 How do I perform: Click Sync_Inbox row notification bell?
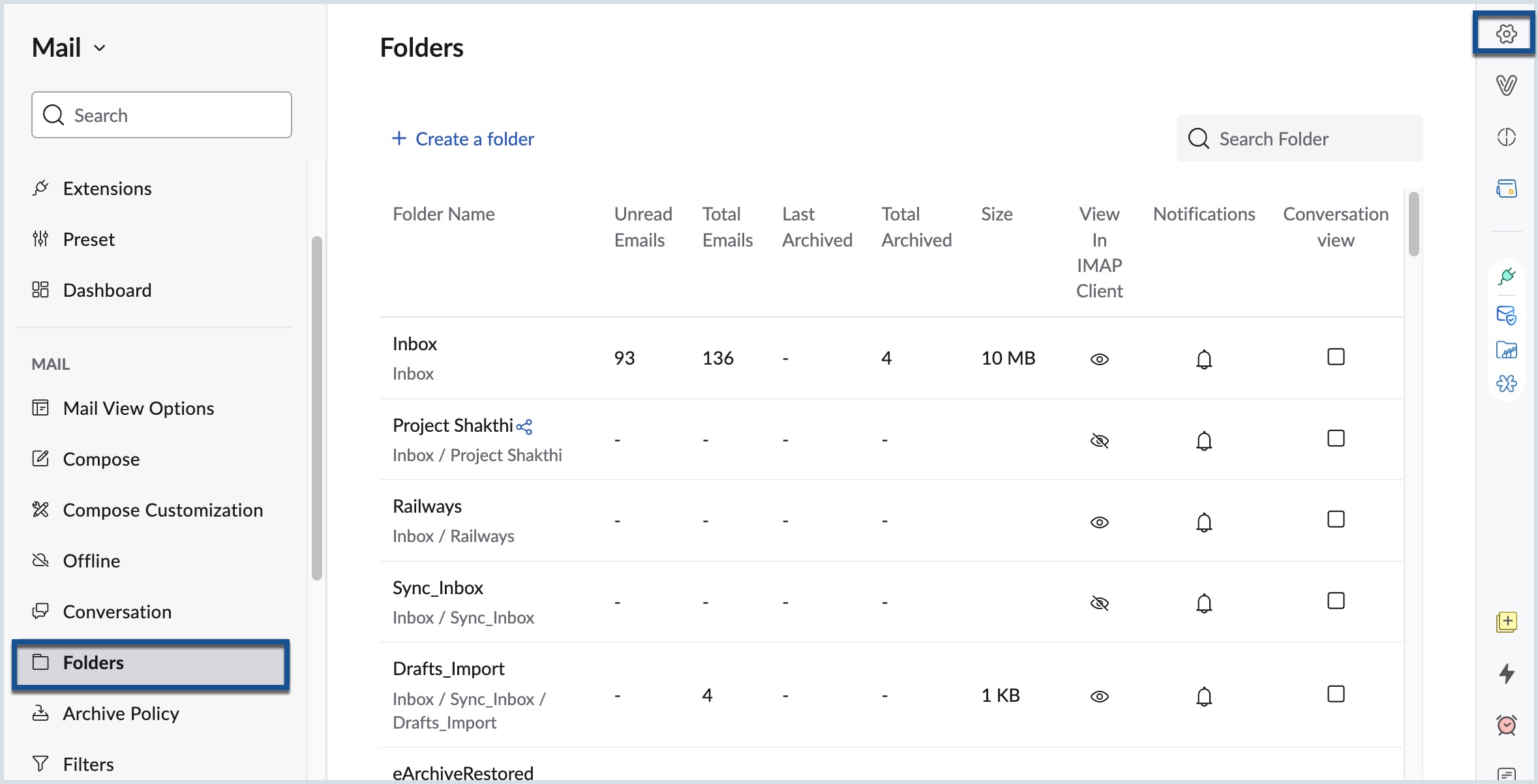[x=1204, y=603]
